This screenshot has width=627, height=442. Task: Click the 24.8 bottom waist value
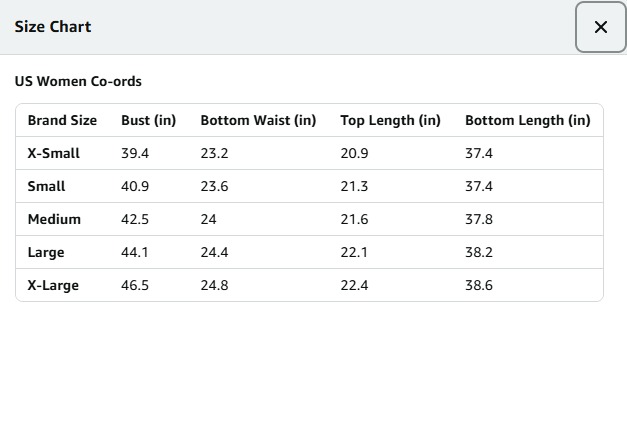pos(214,285)
